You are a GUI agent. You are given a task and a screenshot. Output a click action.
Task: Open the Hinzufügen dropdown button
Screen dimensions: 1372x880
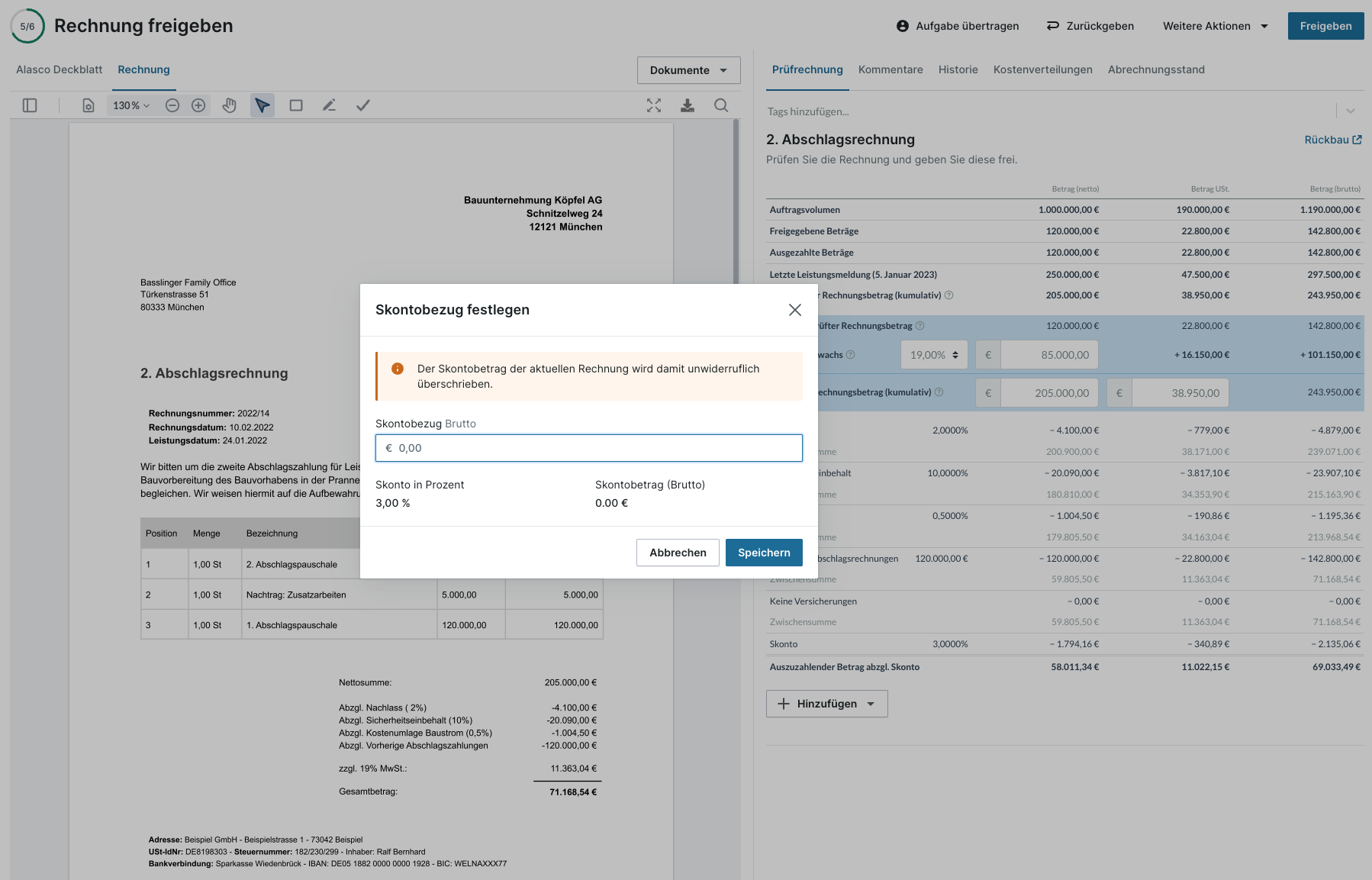(826, 704)
